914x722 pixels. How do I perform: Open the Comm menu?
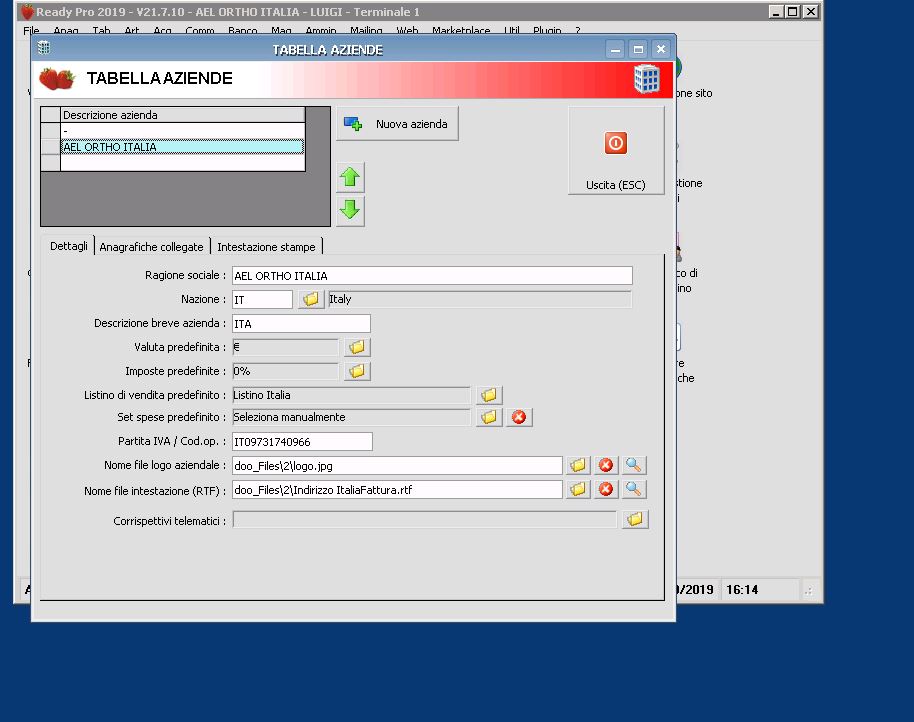pos(200,31)
